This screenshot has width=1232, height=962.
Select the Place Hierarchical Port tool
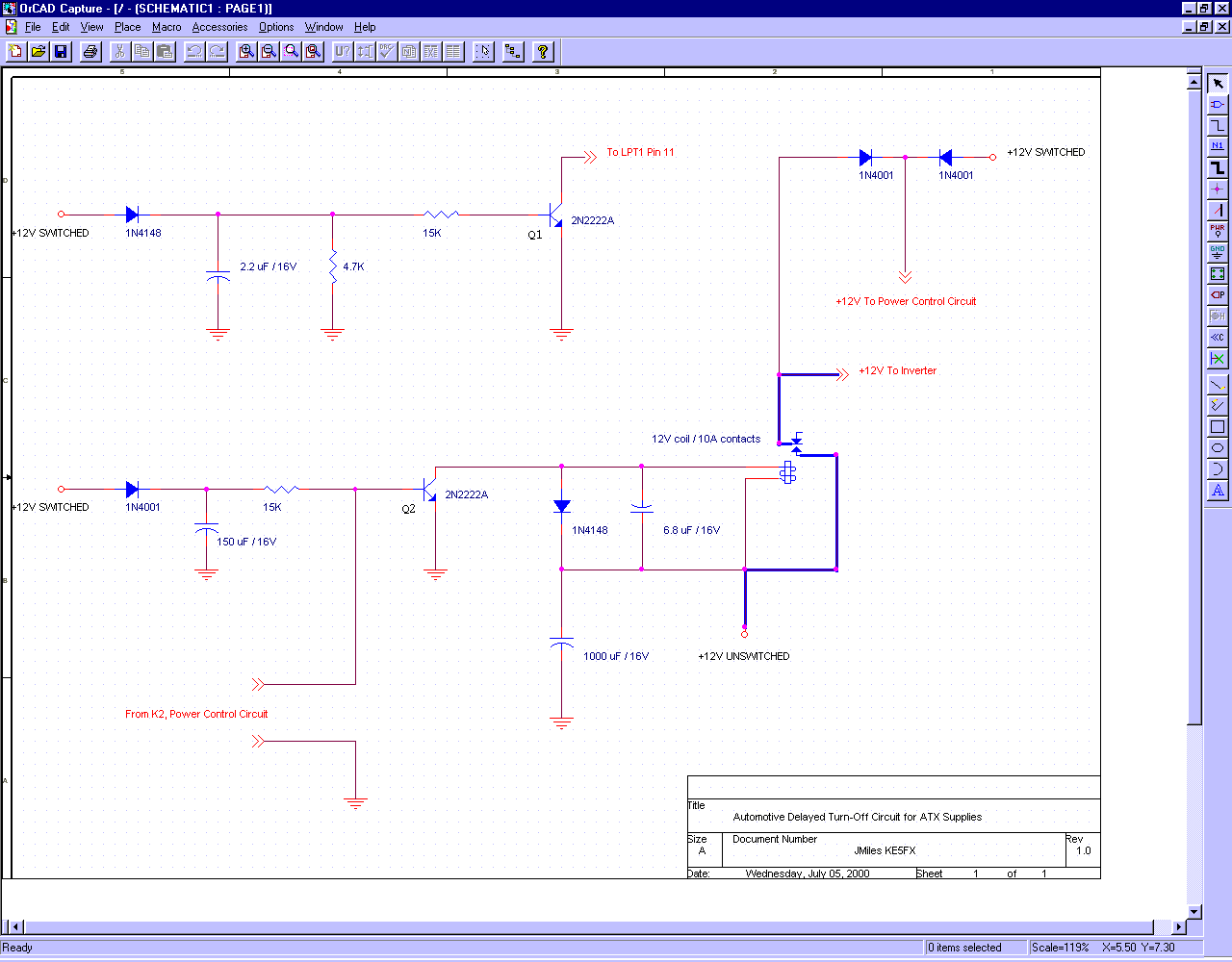tap(1218, 294)
